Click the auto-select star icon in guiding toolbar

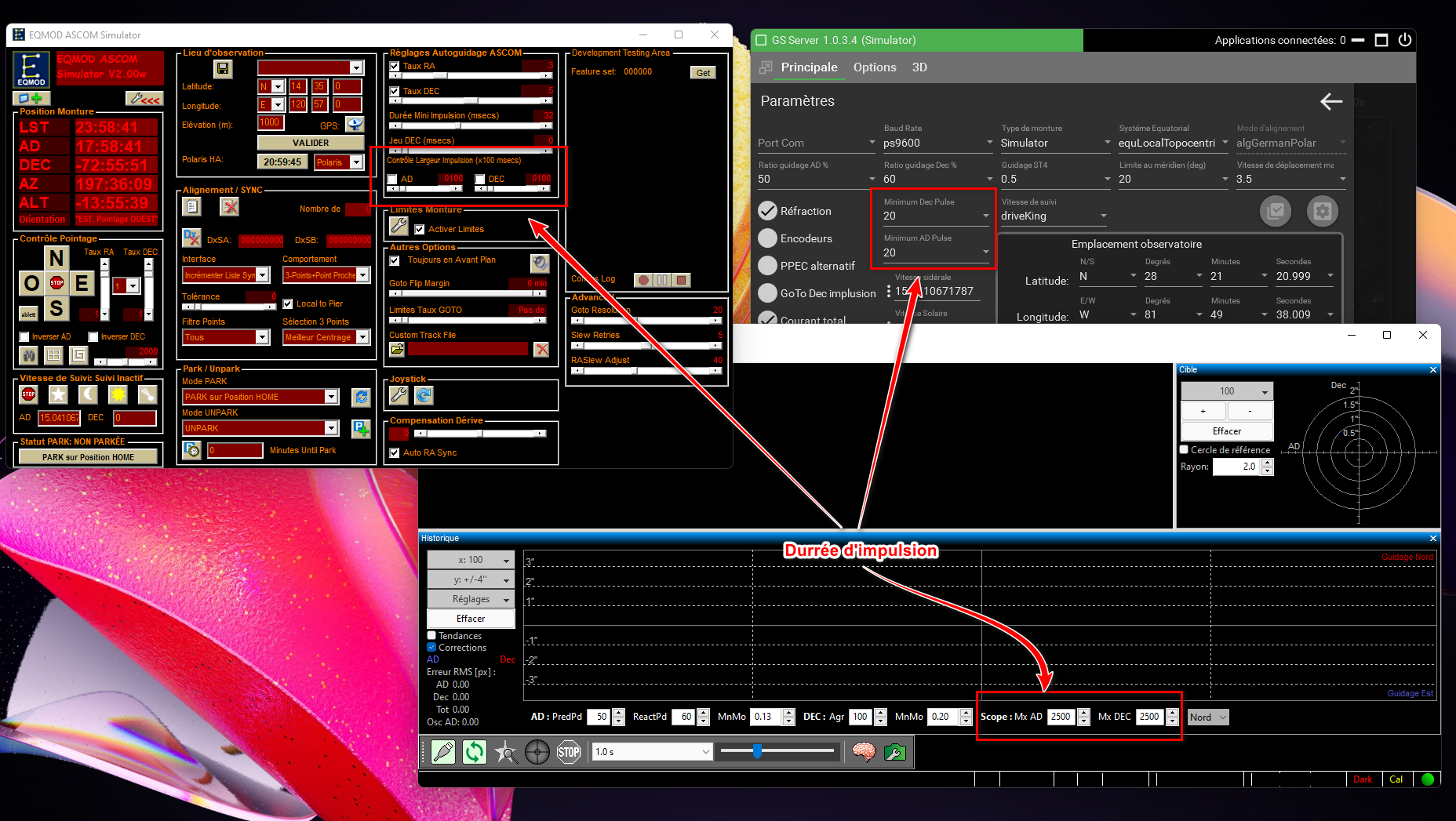pos(506,753)
